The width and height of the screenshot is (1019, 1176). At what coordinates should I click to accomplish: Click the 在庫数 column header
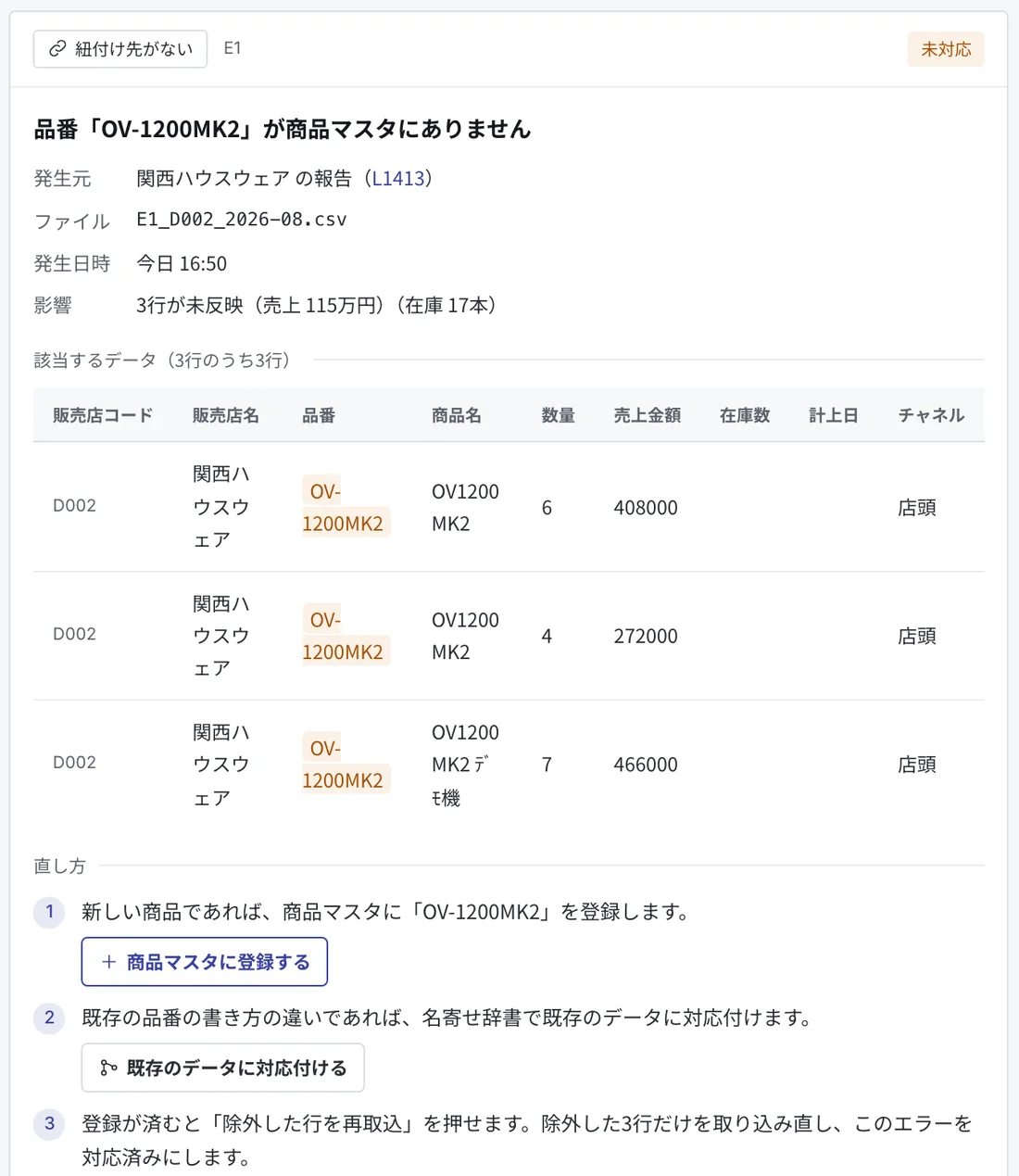(745, 415)
